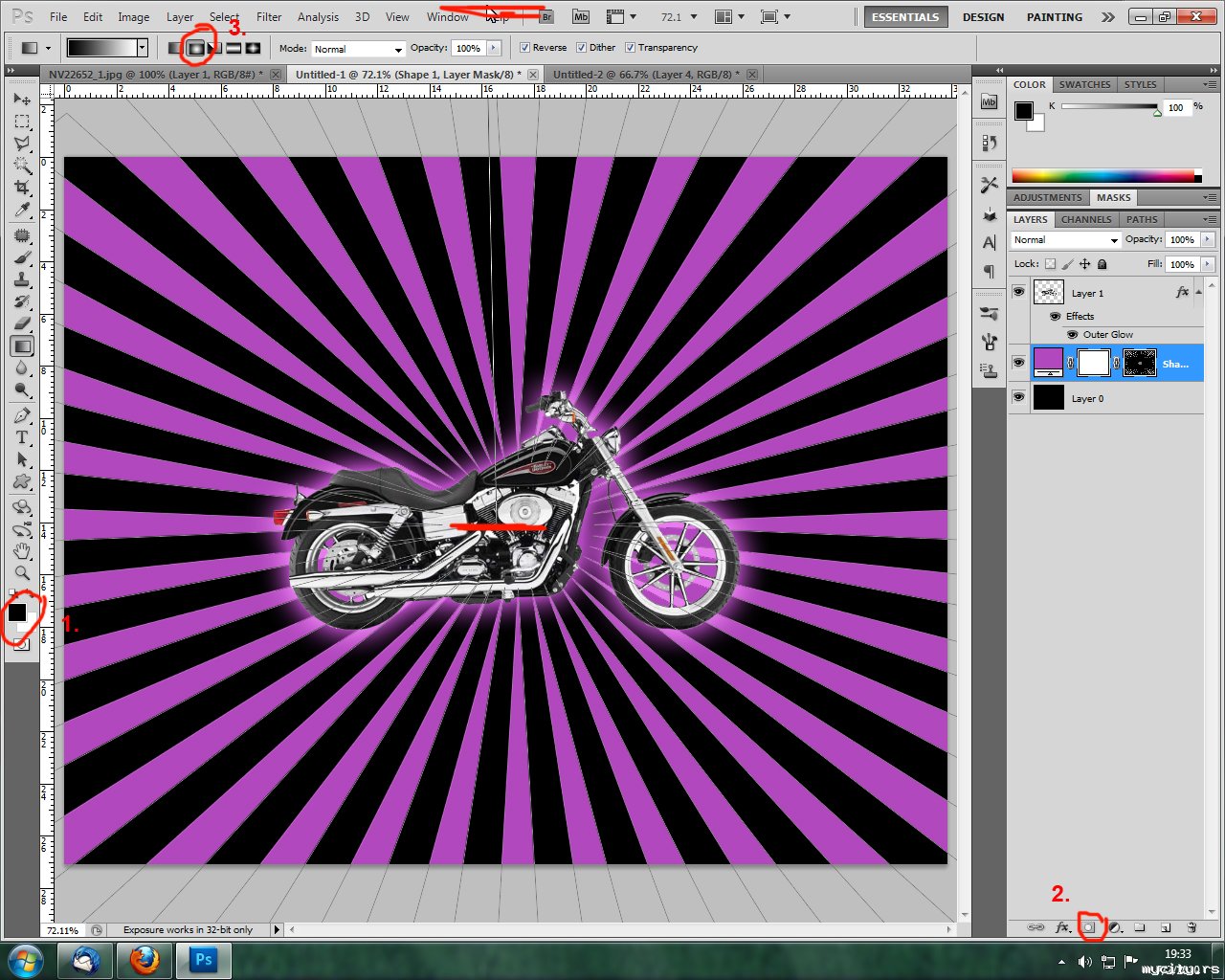The width and height of the screenshot is (1225, 980).
Task: Select the Eyedropper tool
Action: coord(21,211)
